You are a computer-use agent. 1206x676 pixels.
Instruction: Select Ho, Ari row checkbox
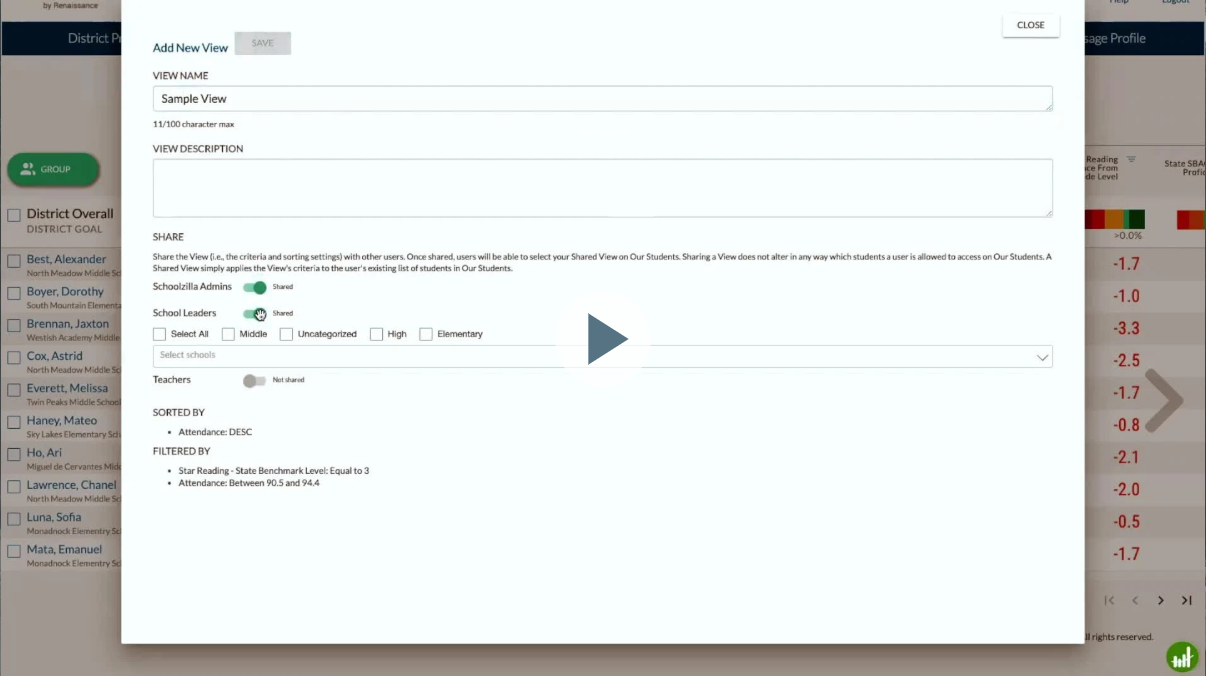coord(14,454)
